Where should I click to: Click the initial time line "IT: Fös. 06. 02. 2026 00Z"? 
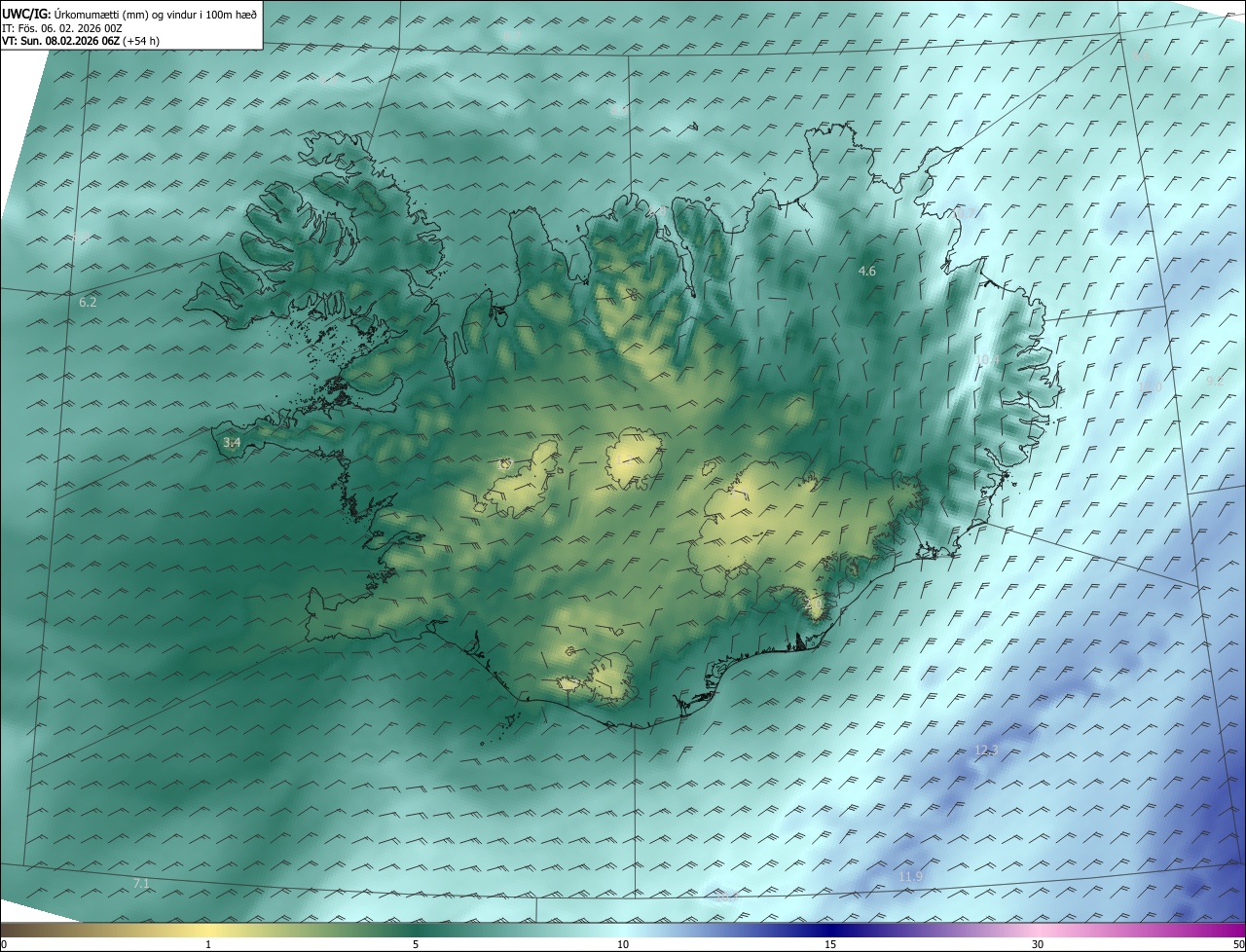62,28
